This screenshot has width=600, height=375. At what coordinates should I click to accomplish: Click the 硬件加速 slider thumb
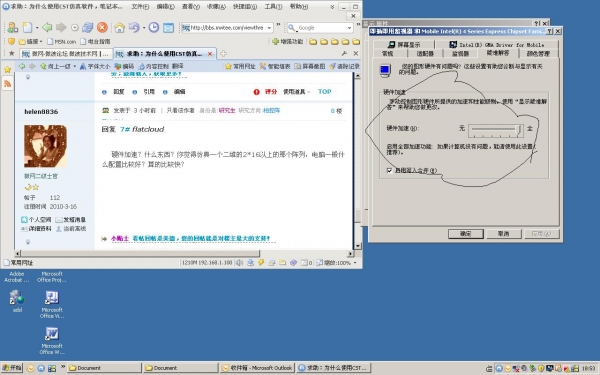pos(519,129)
